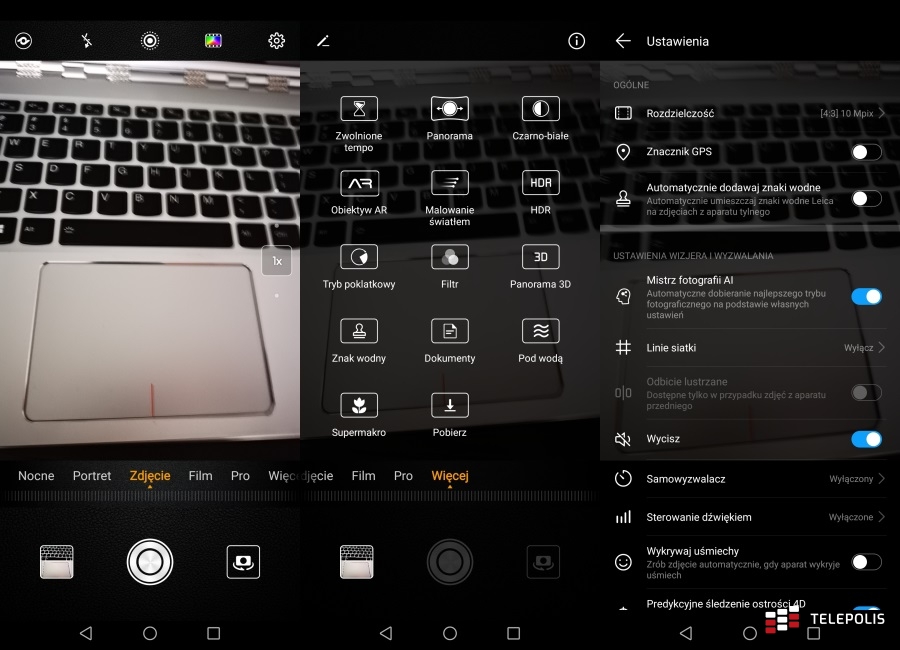Enable Znacznik GPS toggle
Image resolution: width=900 pixels, height=650 pixels.
point(865,152)
